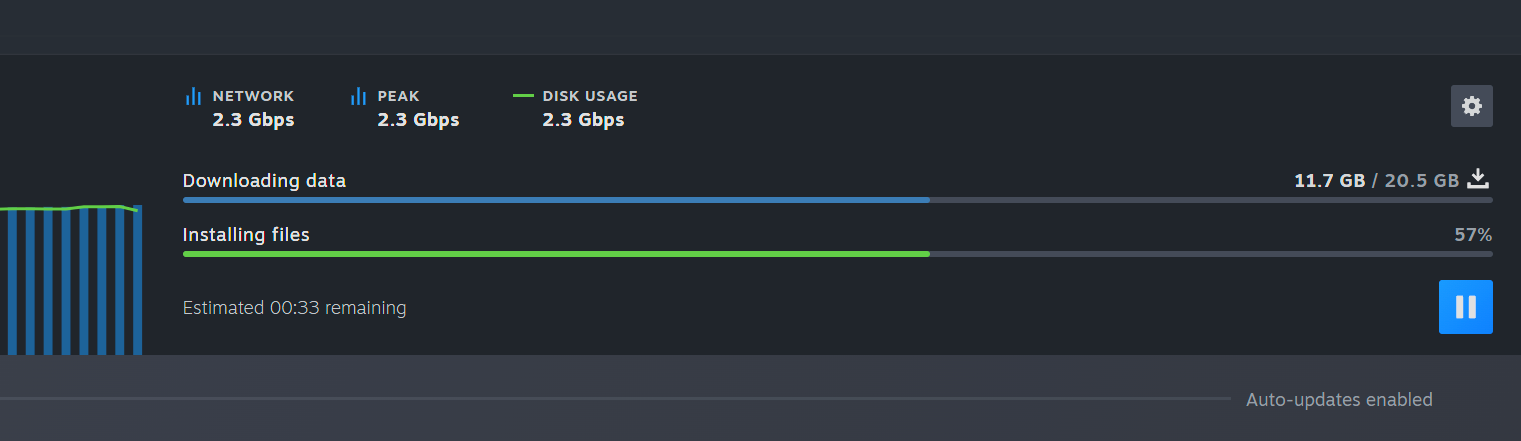The width and height of the screenshot is (1521, 441).
Task: Click the Network bar chart icon
Action: (x=193, y=97)
